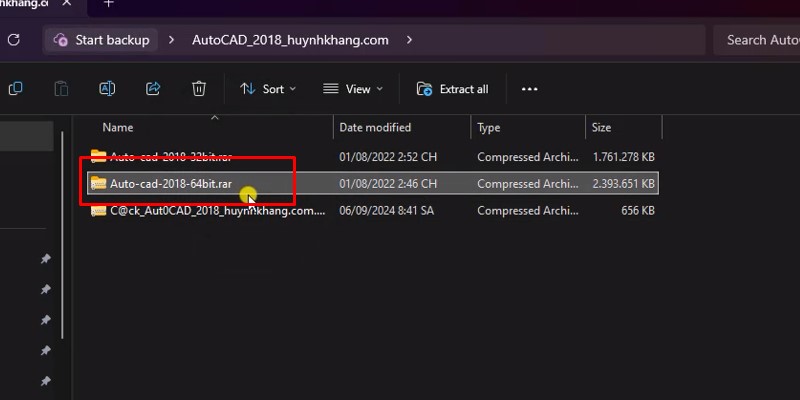Open the Sort dropdown menu
The image size is (800, 400).
[x=268, y=89]
